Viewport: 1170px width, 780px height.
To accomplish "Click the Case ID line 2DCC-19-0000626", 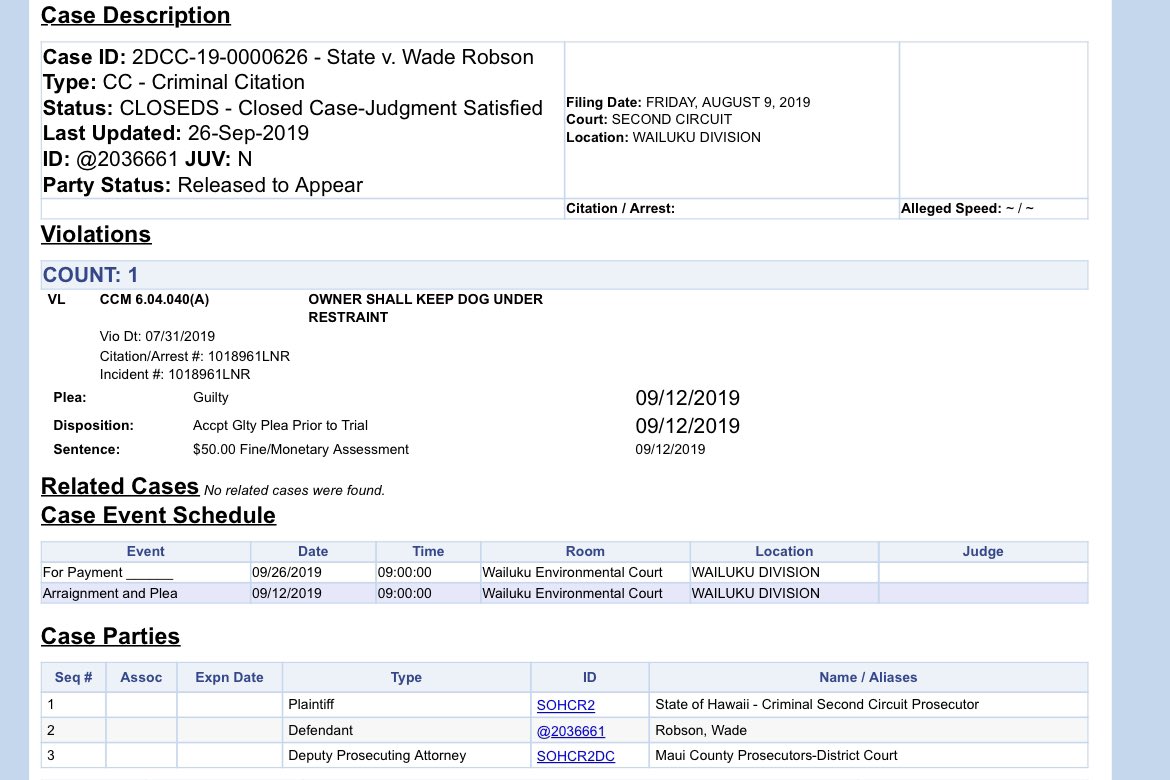I will click(288, 57).
